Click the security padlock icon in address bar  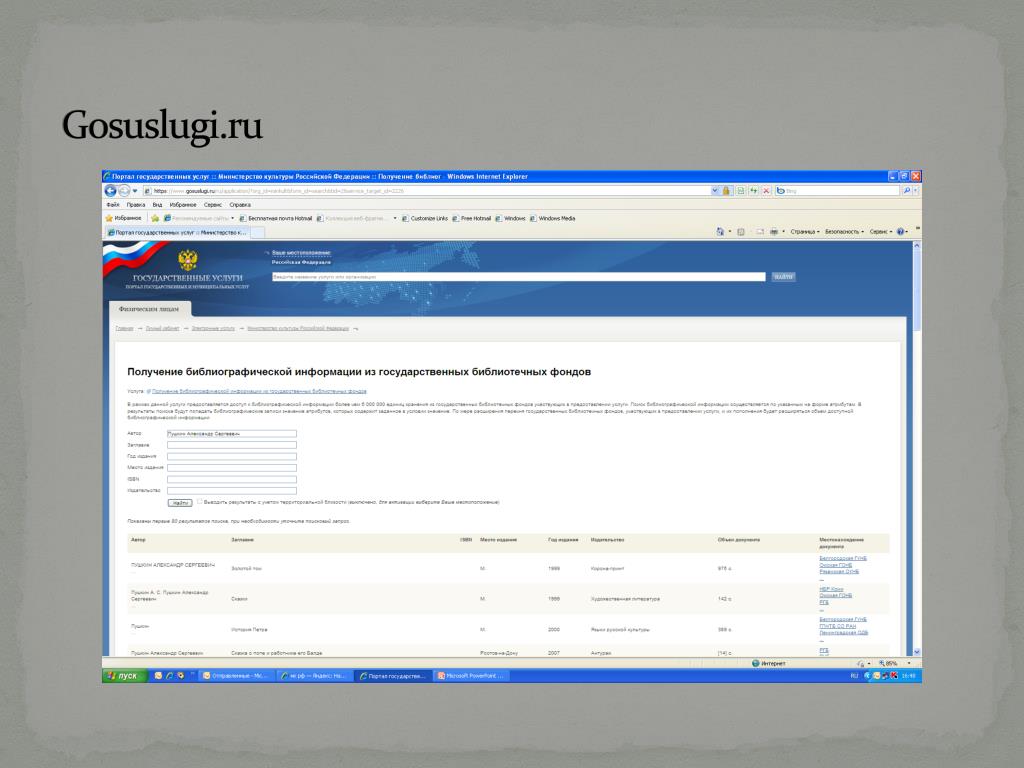(726, 191)
